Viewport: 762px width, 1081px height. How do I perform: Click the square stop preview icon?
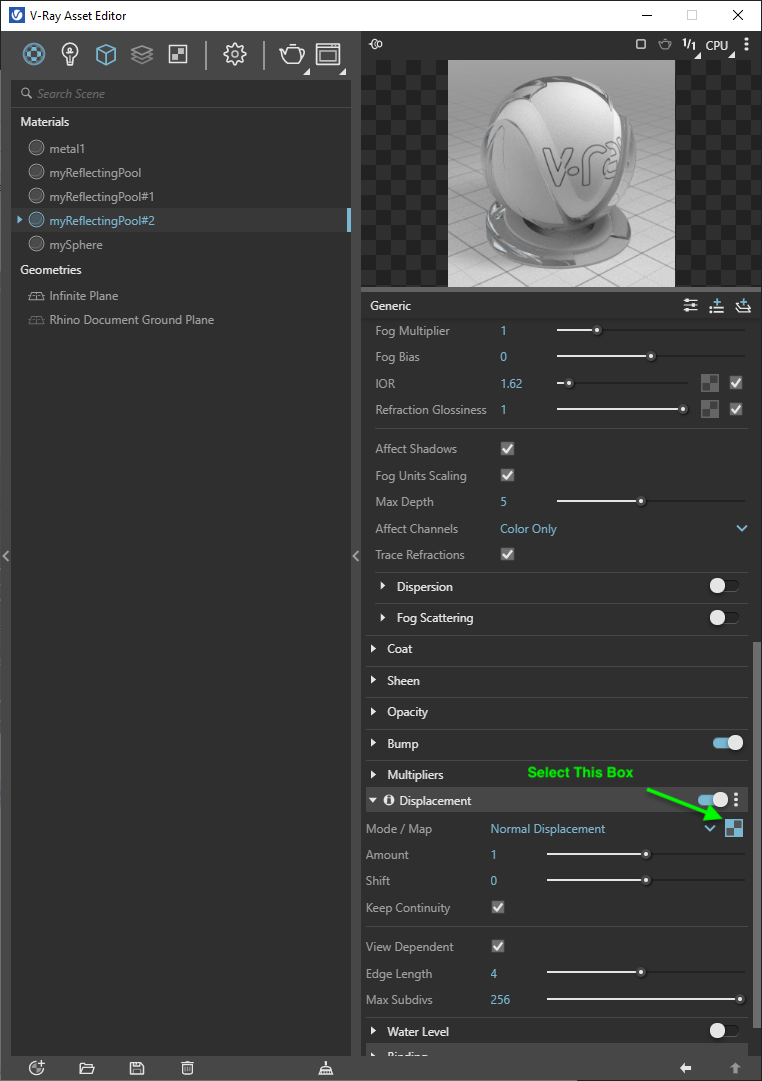pos(641,44)
